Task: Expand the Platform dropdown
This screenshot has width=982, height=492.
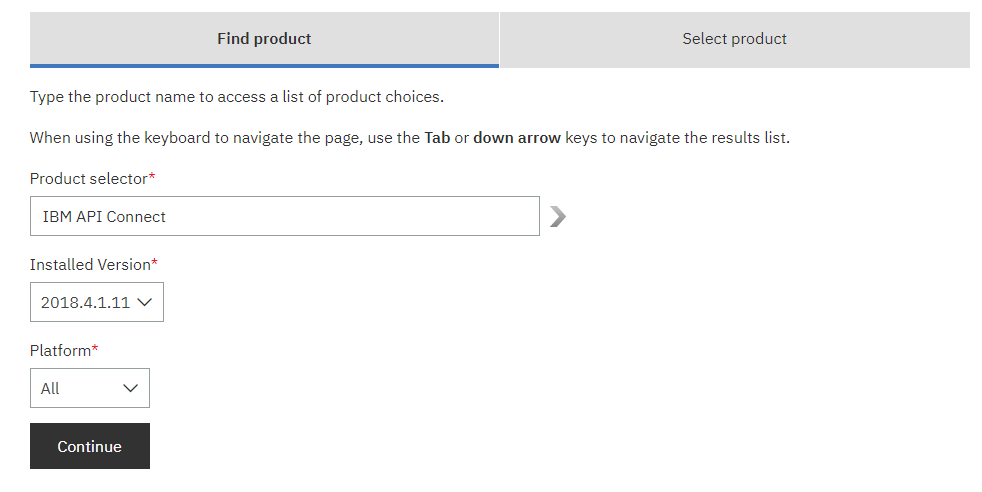Action: (89, 388)
